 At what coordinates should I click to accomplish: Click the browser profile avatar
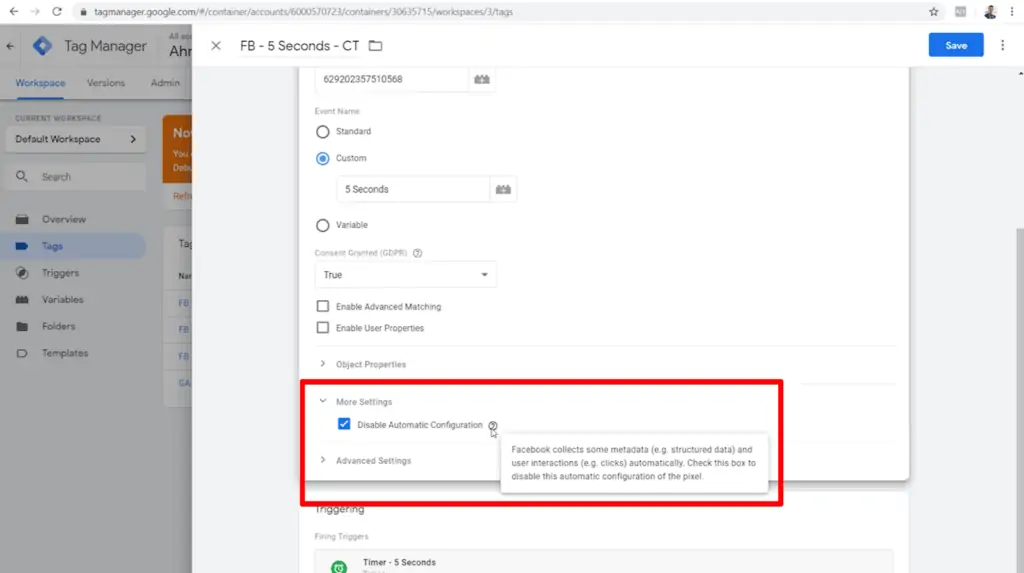pyautogui.click(x=990, y=11)
